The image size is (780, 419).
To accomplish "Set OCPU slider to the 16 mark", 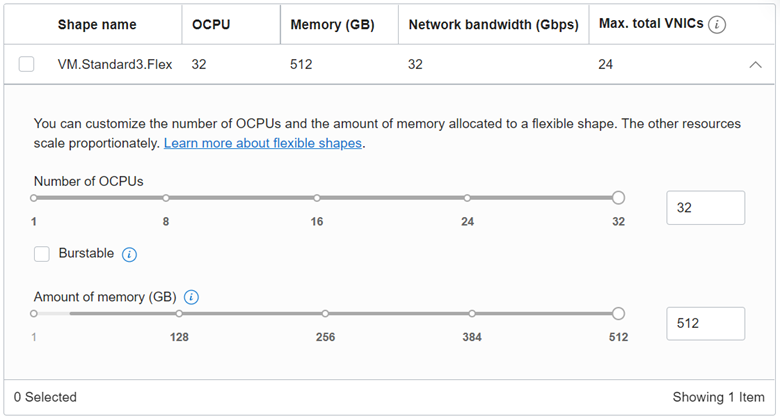I will point(316,198).
